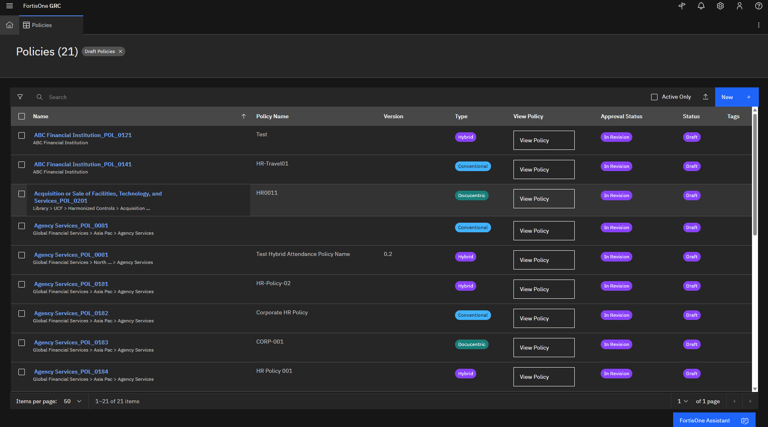Click the export upload icon
This screenshot has height=427, width=768.
pyautogui.click(x=705, y=97)
